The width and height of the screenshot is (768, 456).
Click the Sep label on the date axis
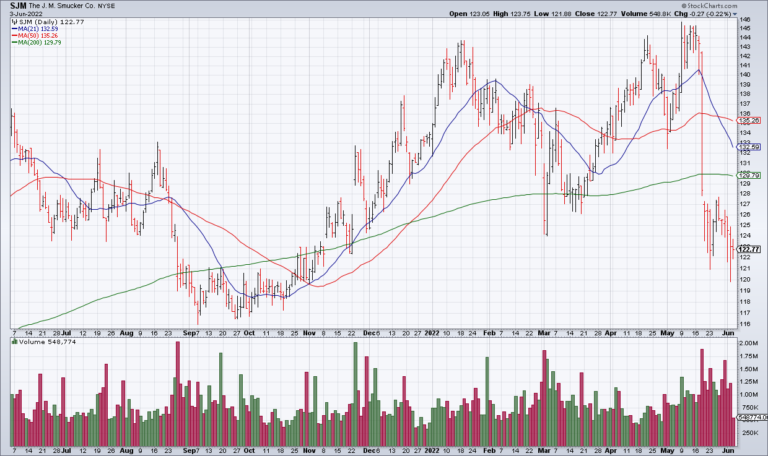coord(190,331)
